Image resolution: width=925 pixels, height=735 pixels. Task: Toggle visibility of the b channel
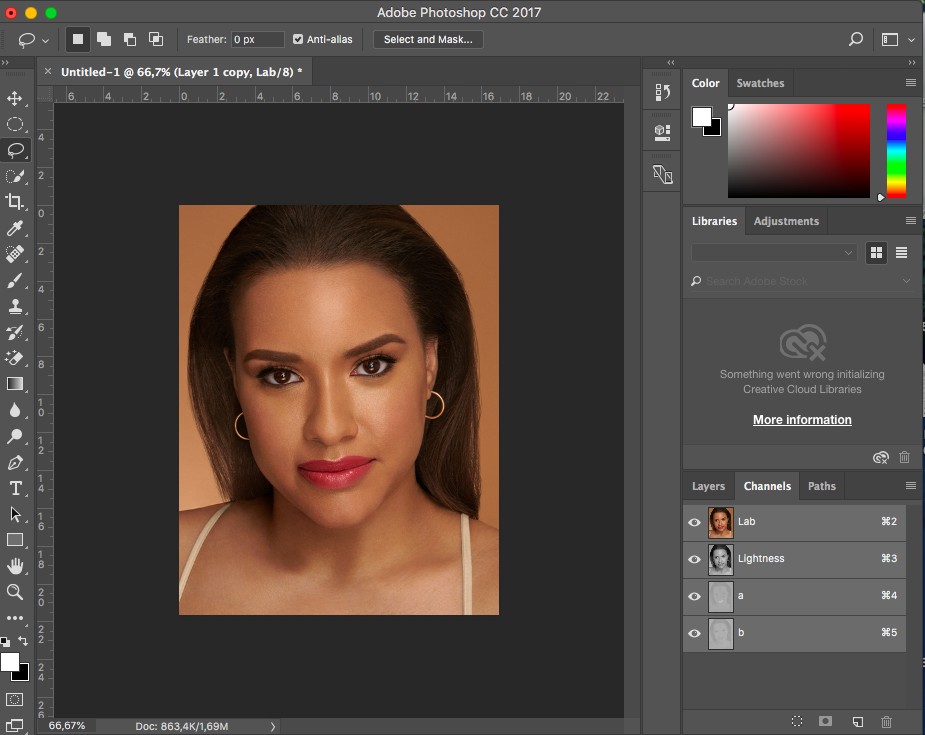(x=694, y=633)
